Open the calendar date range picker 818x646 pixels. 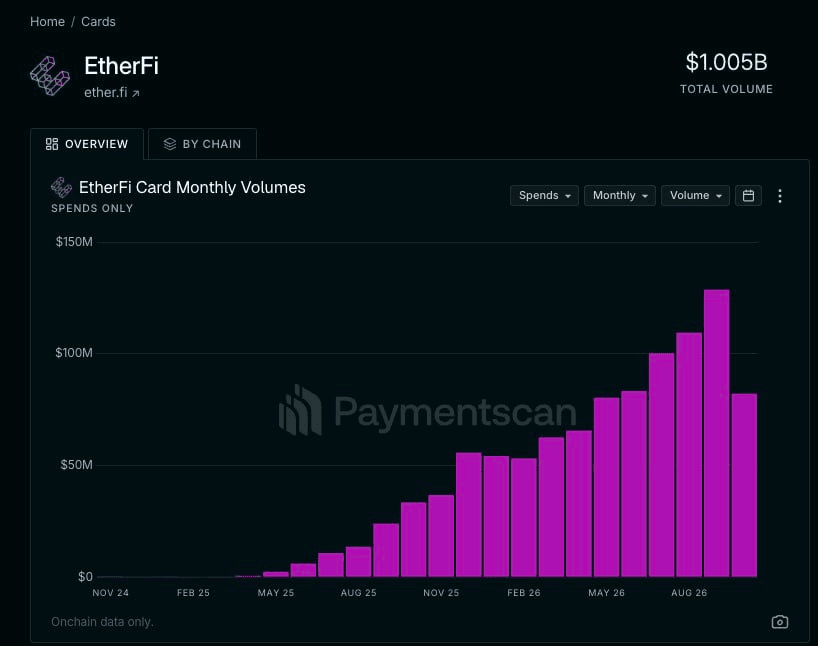[x=748, y=196]
